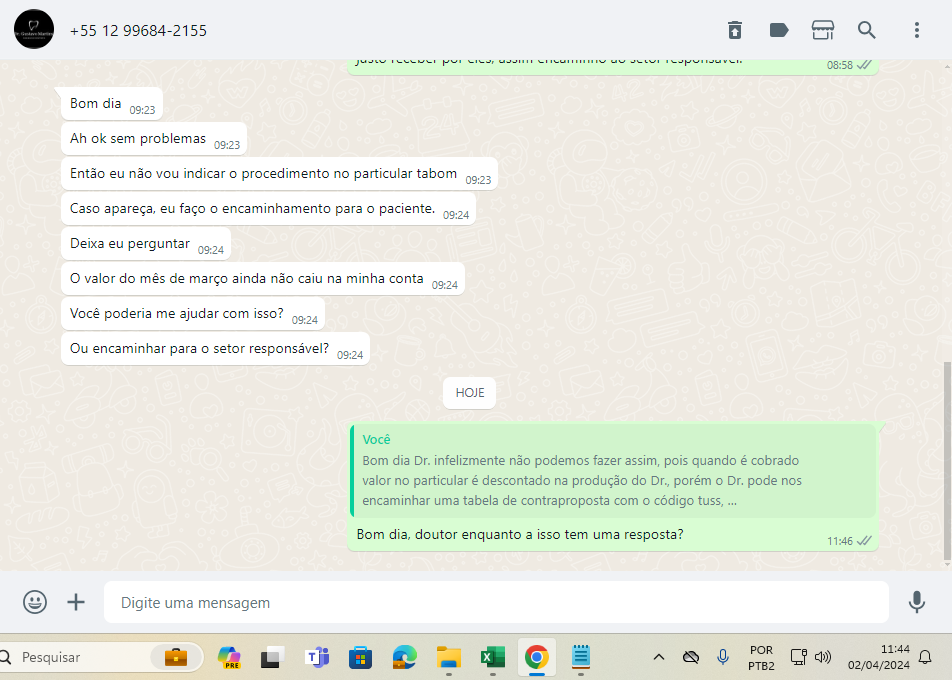Select message "Você poderia me ajudar com isso?"
Viewport: 952px width, 680px height.
[x=193, y=314]
